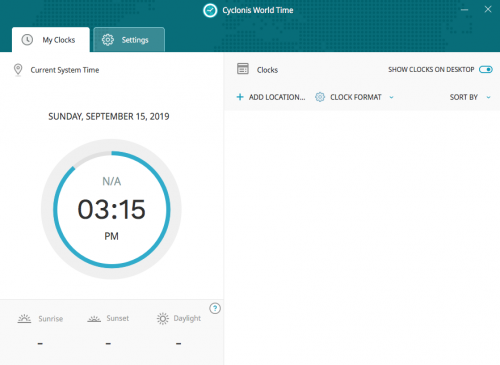Click the Daylight label
500x365 pixels.
point(187,318)
